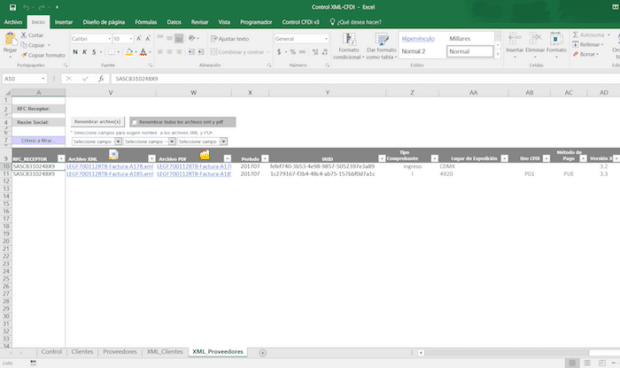
Task: Click the thousands separator (000) icon
Action: (x=302, y=52)
